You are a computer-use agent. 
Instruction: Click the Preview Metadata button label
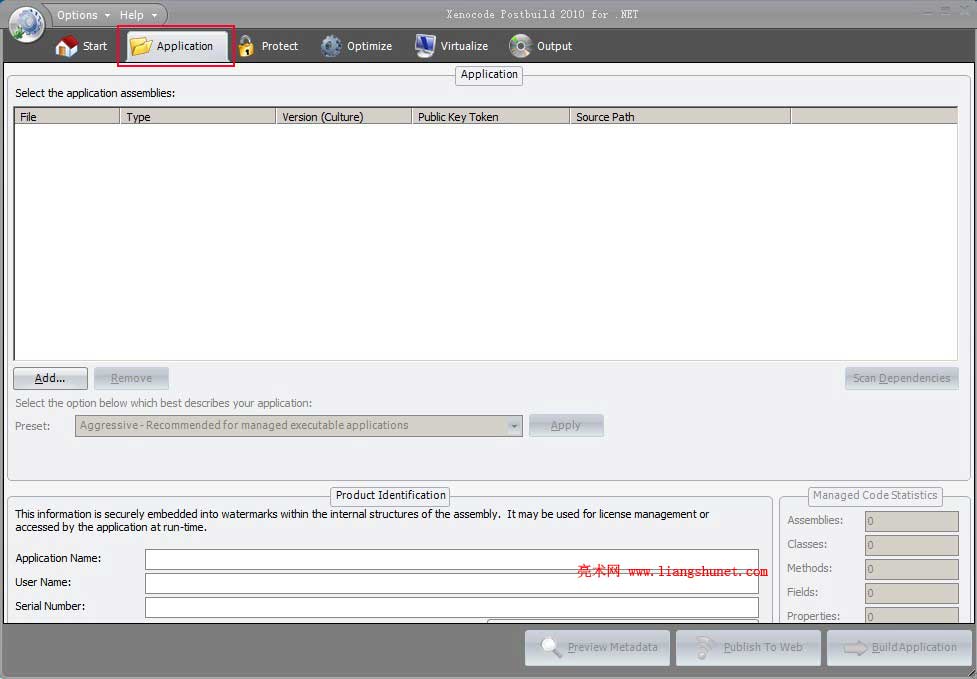[x=612, y=647]
